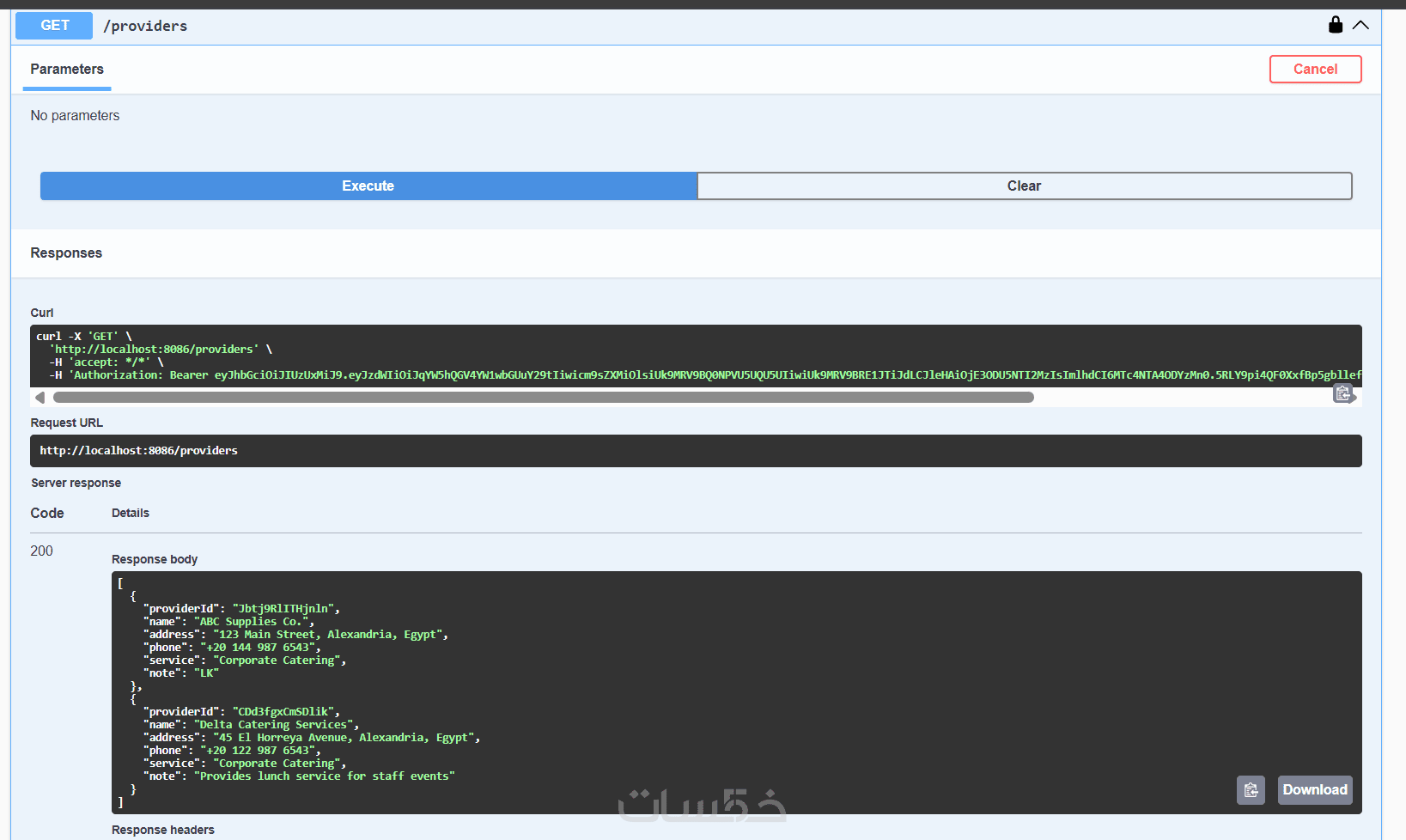The height and width of the screenshot is (840, 1406).
Task: Click the curl horizontal scrollbar thumb
Action: 544,397
